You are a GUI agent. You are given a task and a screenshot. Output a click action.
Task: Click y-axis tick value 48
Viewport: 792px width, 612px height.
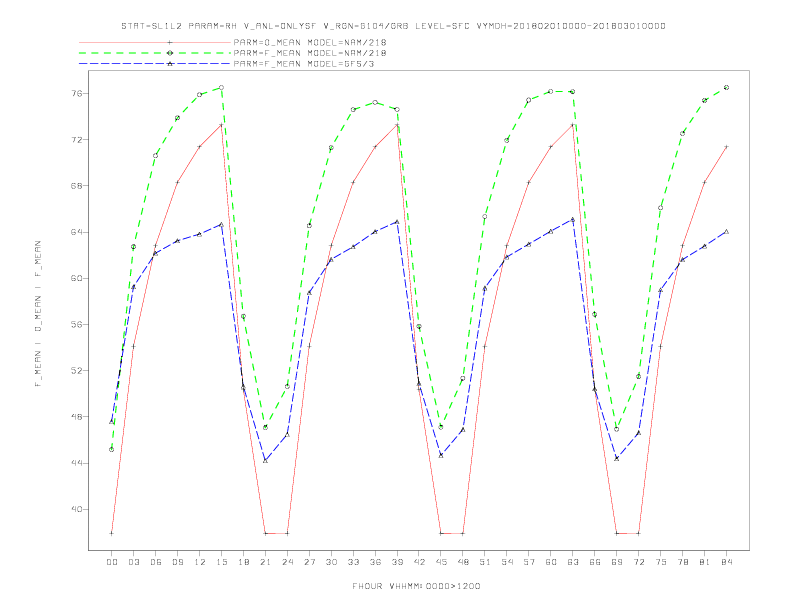[76, 417]
